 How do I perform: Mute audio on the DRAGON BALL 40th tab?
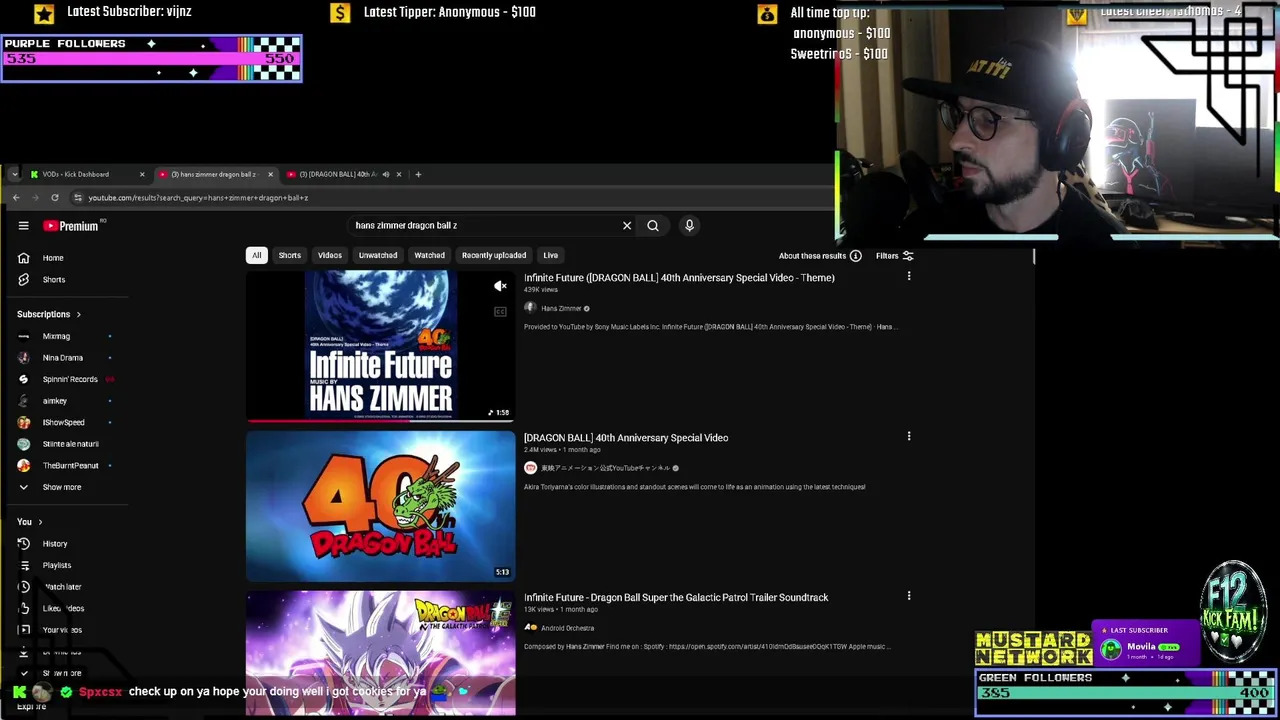pos(386,174)
